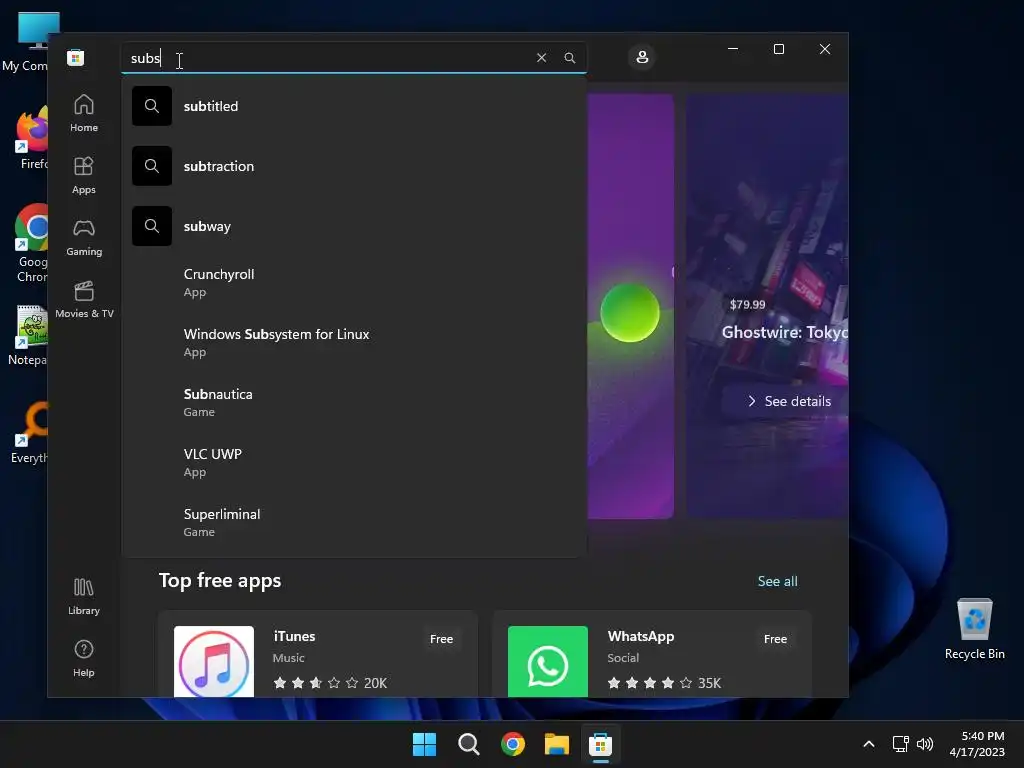Click the search icon beside subtitled
The image size is (1024, 768).
coord(152,106)
